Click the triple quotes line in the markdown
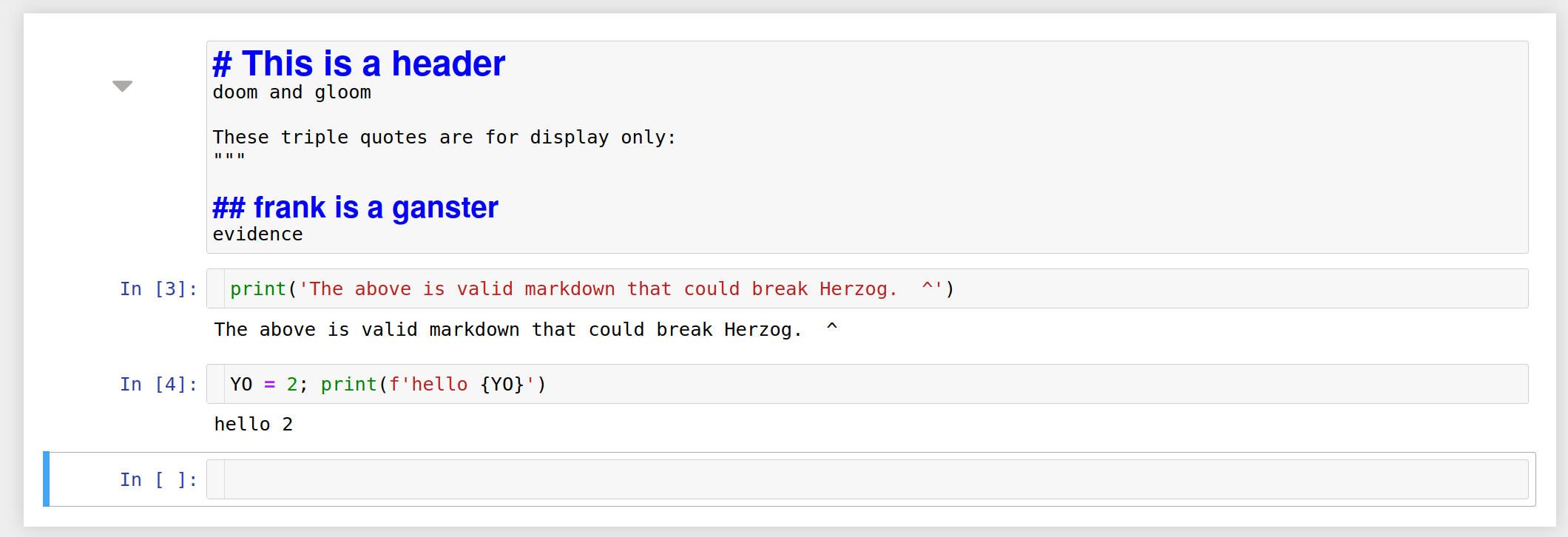This screenshot has width=1568, height=537. tap(228, 155)
